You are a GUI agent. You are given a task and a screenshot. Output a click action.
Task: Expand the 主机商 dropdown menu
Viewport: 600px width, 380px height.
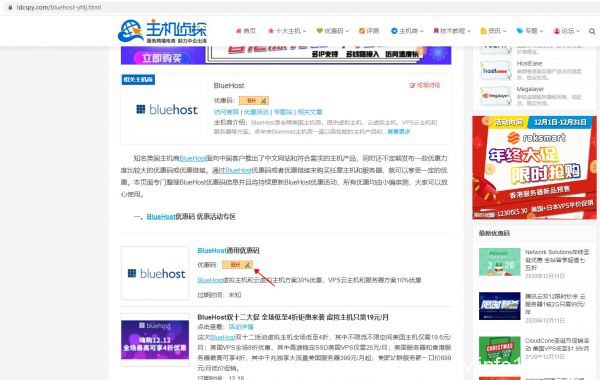click(407, 31)
